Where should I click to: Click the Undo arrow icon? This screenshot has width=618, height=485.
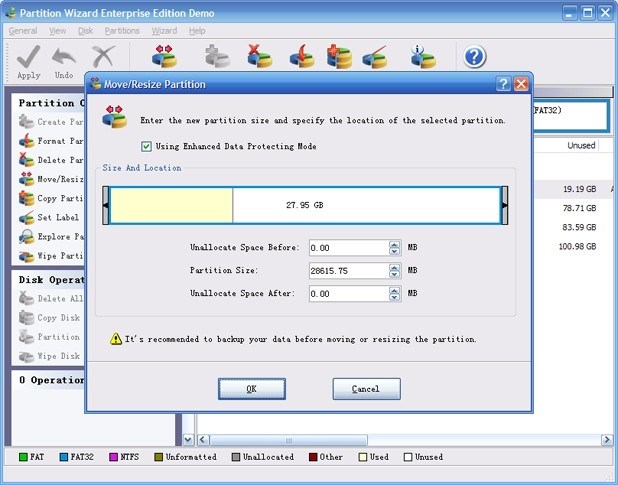64,58
